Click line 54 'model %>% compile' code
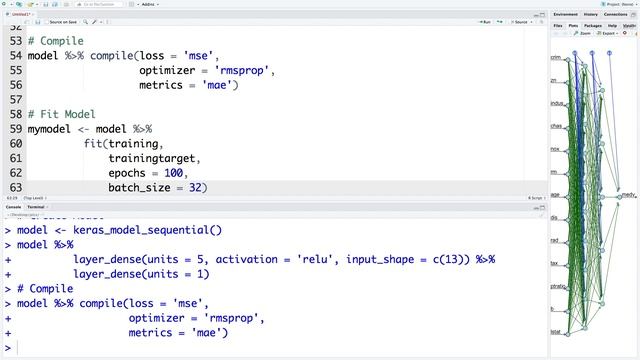Viewport: 640px width, 360px height. [x=123, y=56]
